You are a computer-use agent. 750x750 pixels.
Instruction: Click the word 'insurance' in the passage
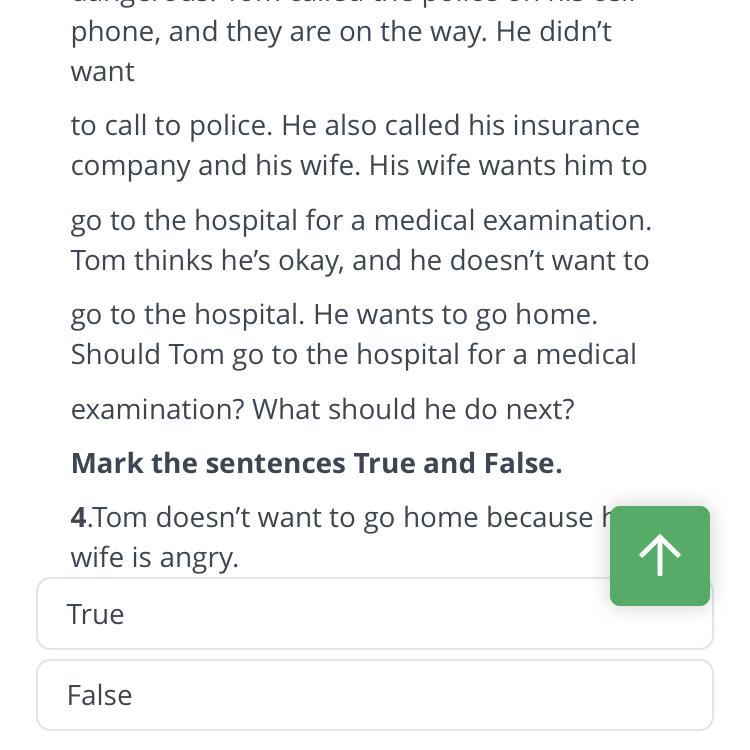(576, 125)
